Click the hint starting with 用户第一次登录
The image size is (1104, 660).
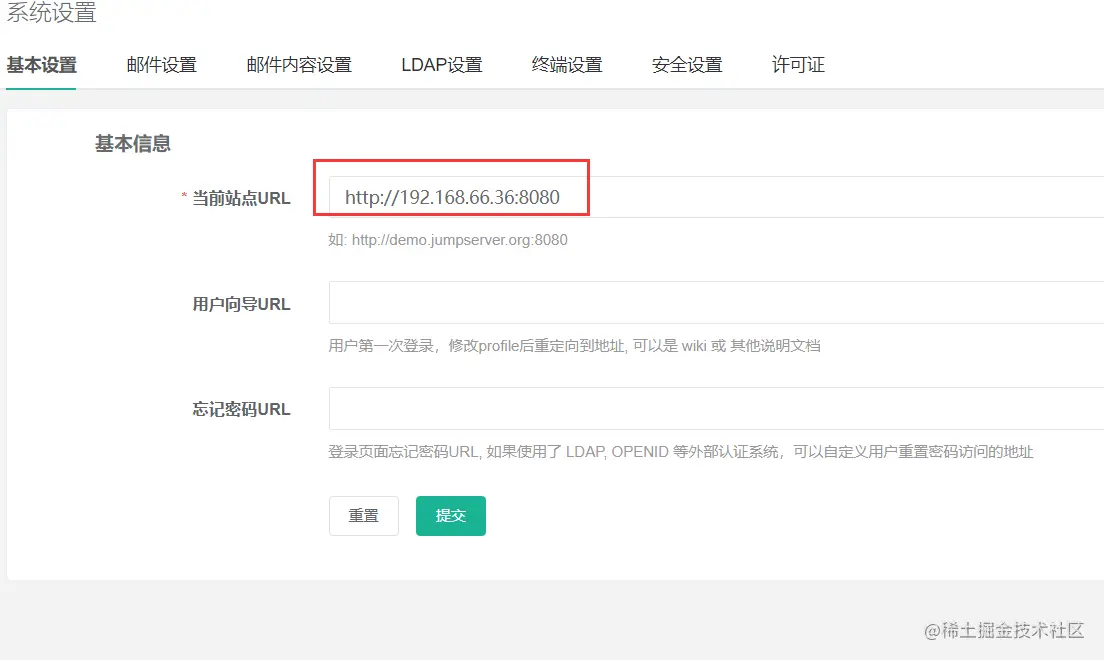point(574,346)
